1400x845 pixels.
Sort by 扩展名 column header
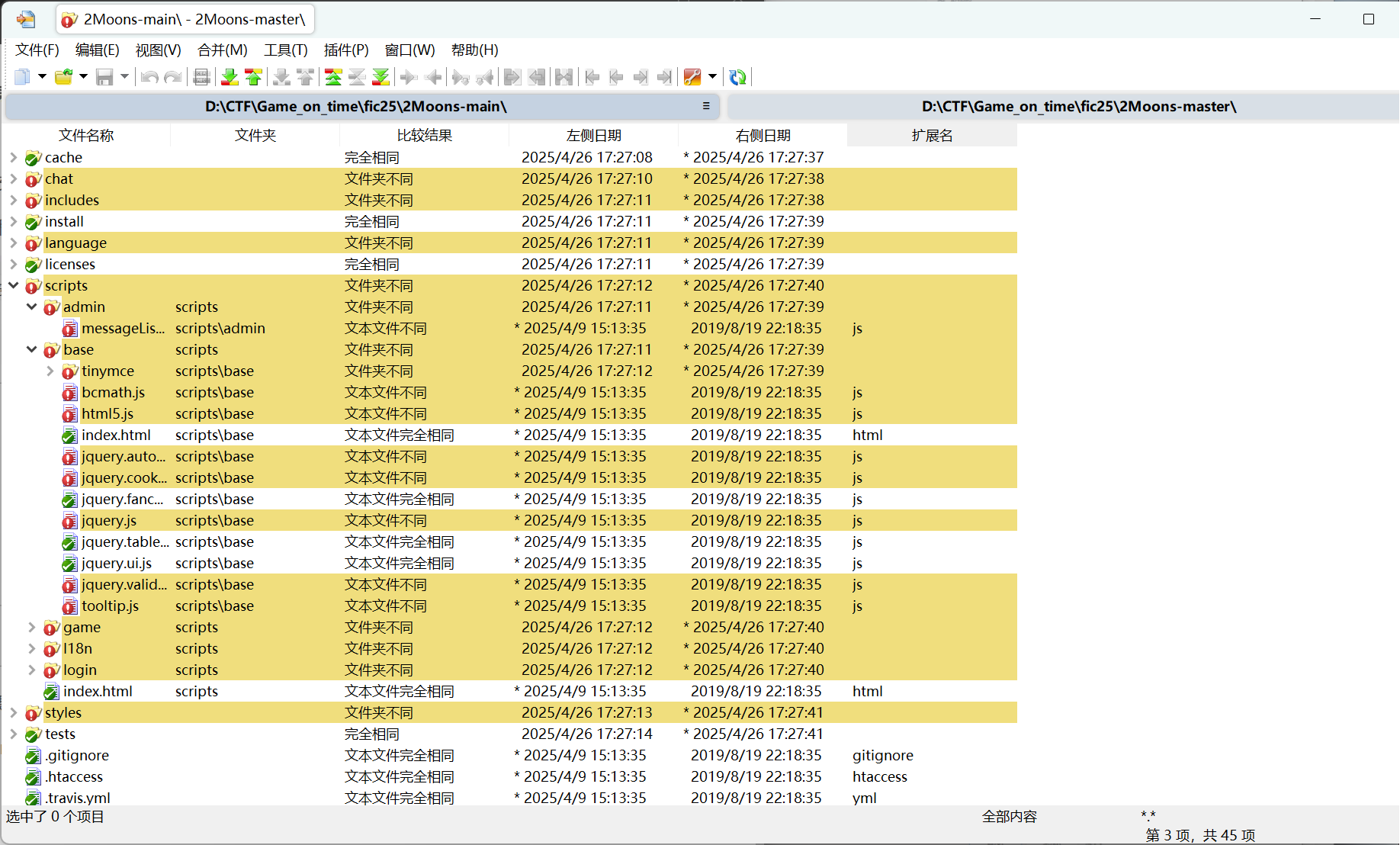933,136
